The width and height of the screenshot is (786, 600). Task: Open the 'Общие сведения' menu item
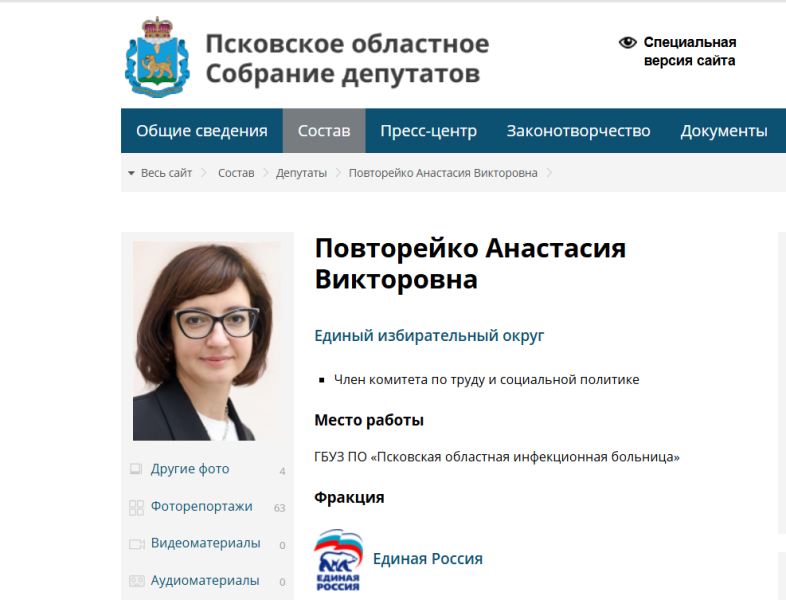(202, 130)
